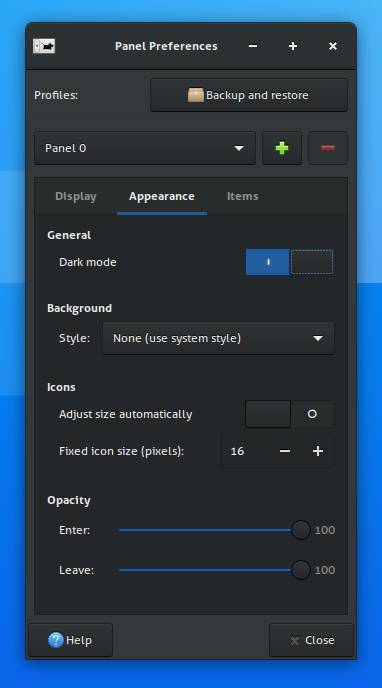Click the green plus add panel icon

282,148
